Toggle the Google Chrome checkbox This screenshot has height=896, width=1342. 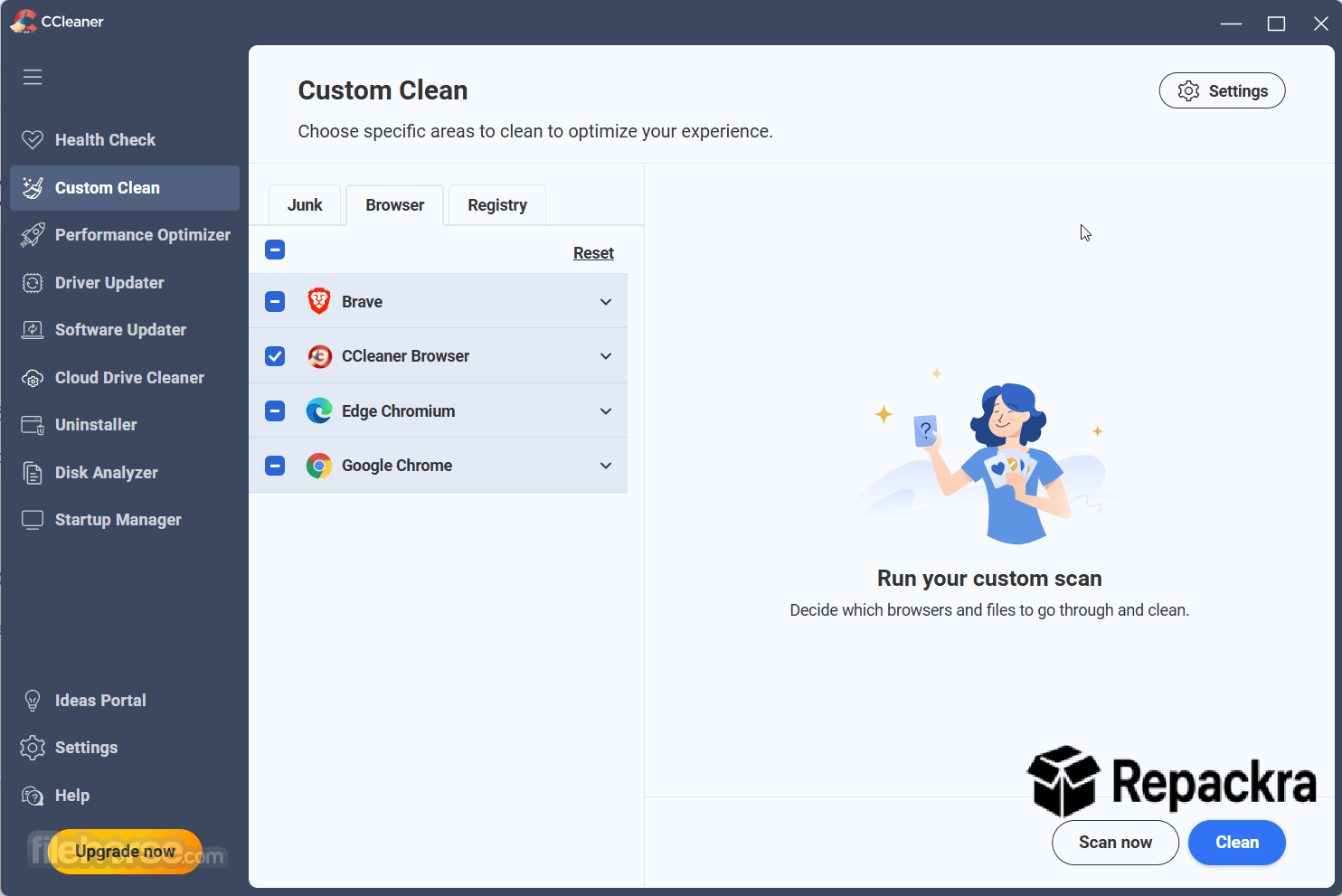click(x=275, y=466)
